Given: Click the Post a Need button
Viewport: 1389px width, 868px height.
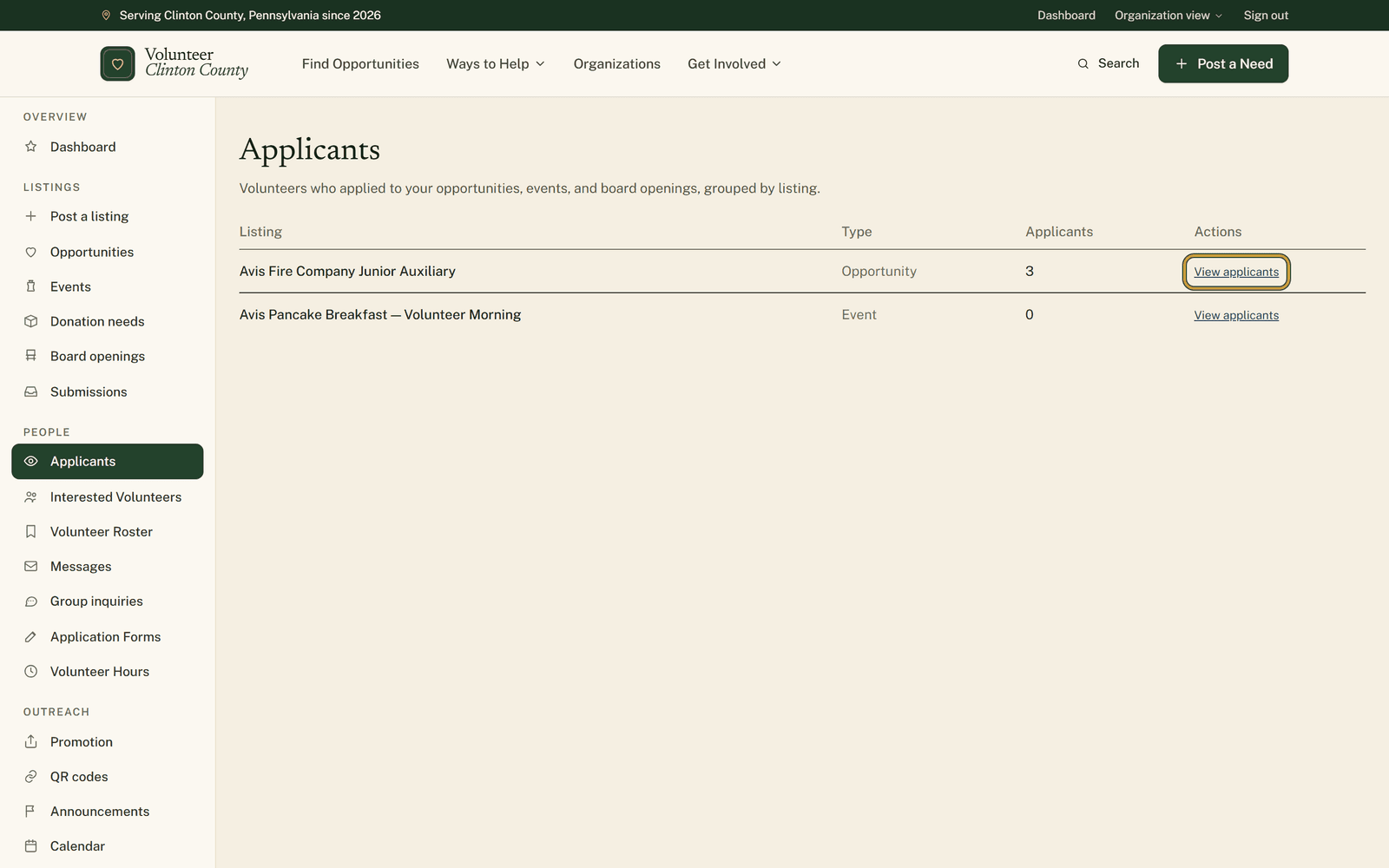Looking at the screenshot, I should coord(1223,63).
